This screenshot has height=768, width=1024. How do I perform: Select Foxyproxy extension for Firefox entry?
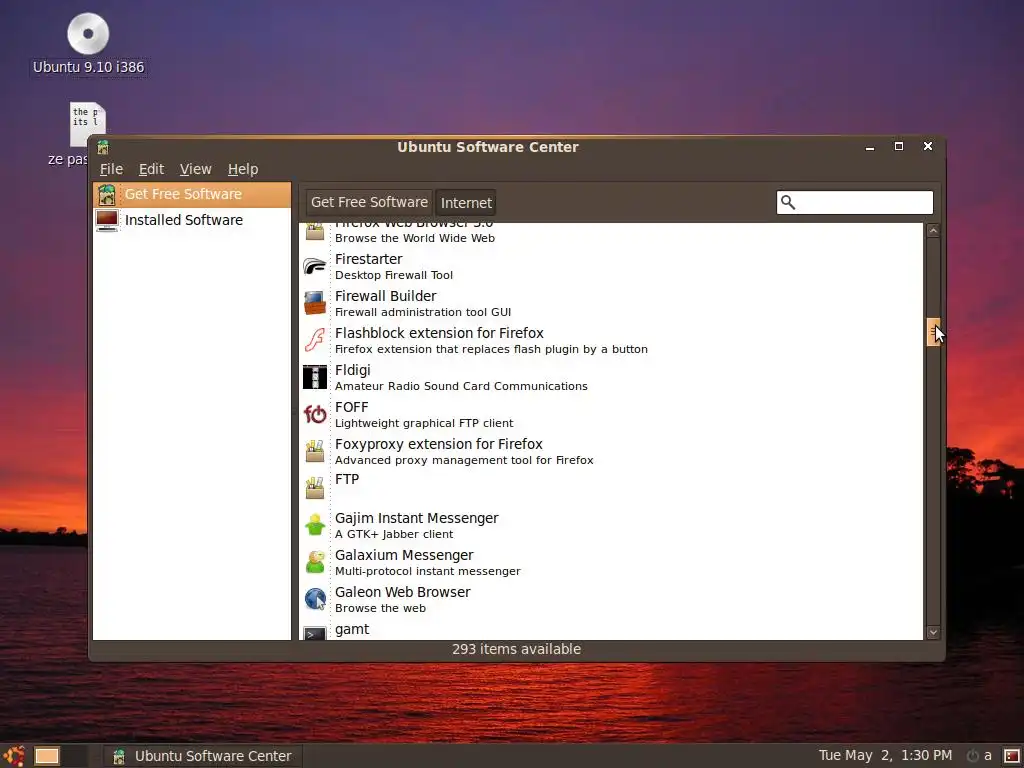(611, 451)
